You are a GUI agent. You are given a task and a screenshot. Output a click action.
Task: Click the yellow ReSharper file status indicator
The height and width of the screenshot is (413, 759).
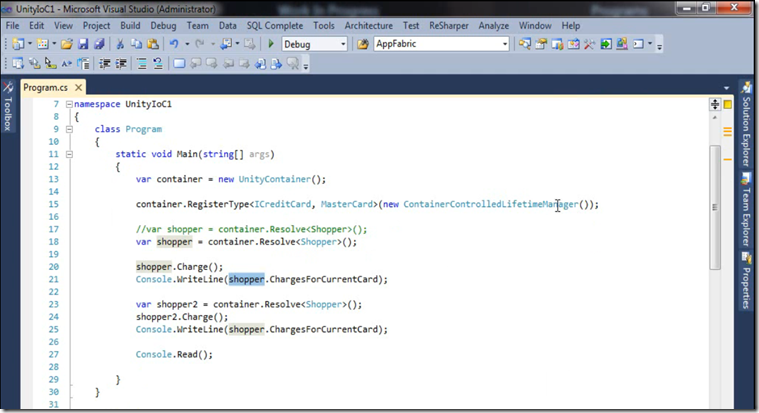pos(728,104)
